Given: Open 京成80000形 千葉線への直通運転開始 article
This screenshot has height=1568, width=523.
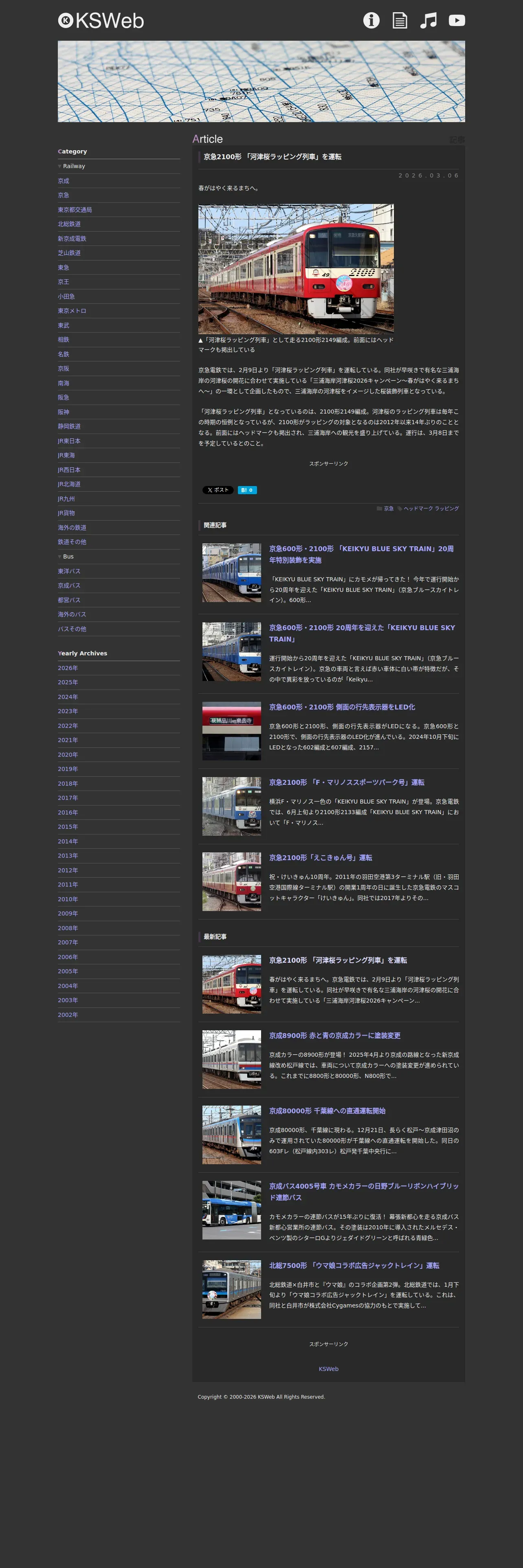Looking at the screenshot, I should click(327, 1111).
